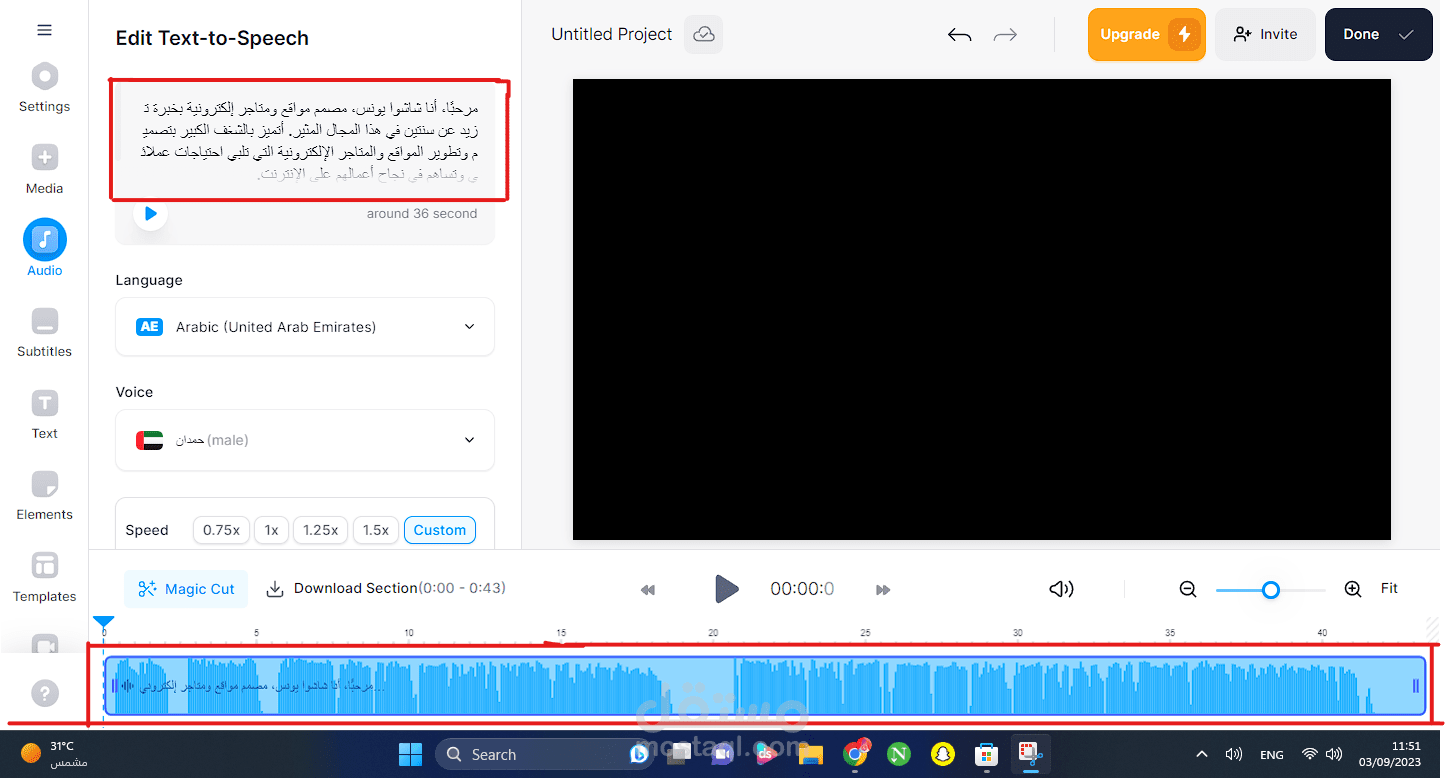Activate Magic Cut

(186, 589)
